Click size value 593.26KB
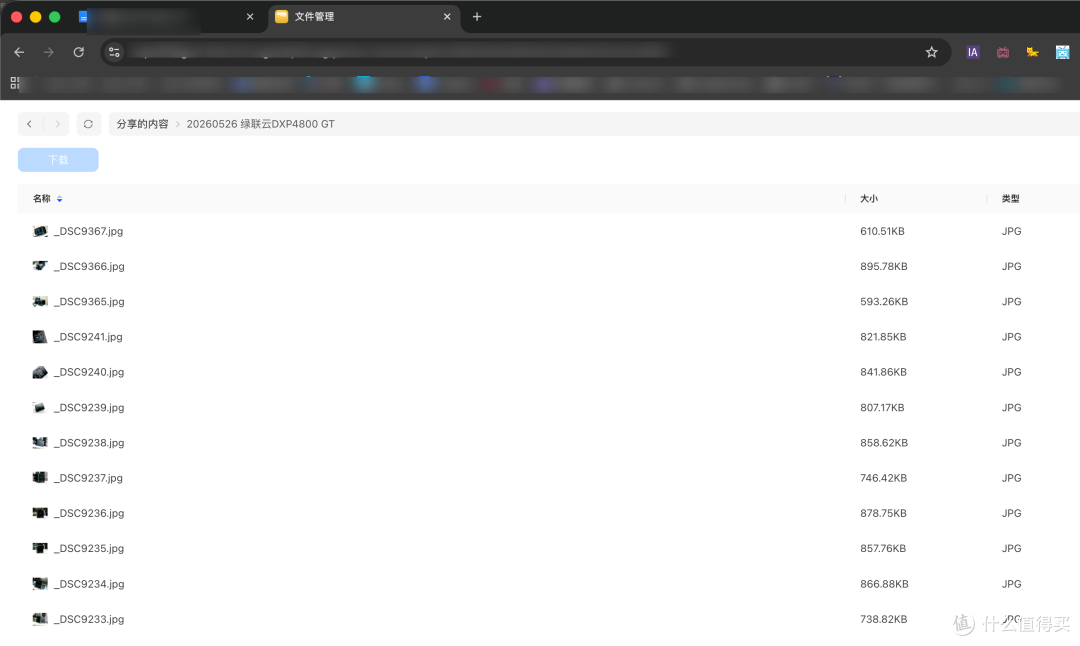 click(x=884, y=302)
